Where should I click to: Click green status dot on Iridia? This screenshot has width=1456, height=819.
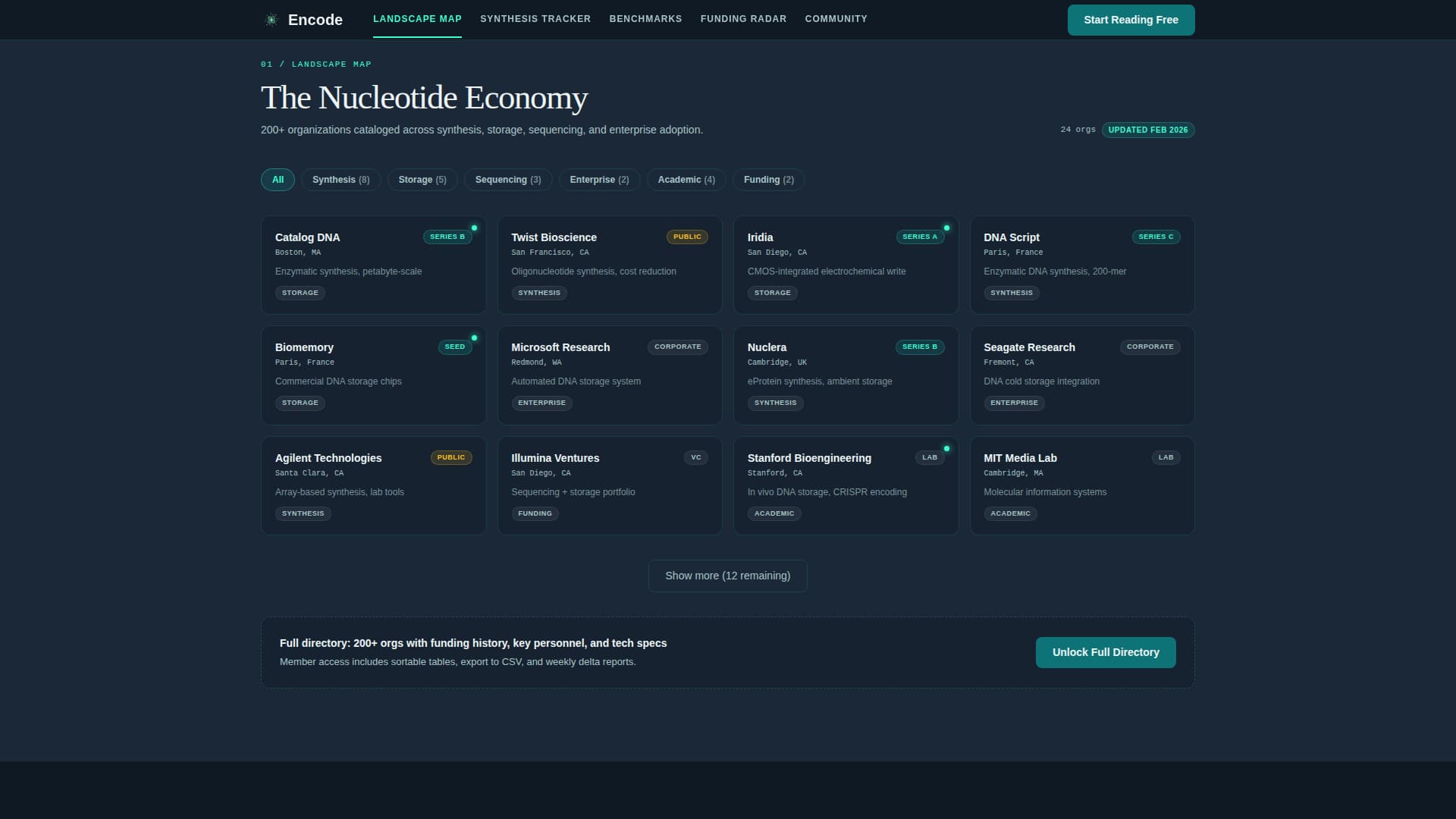[x=946, y=228]
